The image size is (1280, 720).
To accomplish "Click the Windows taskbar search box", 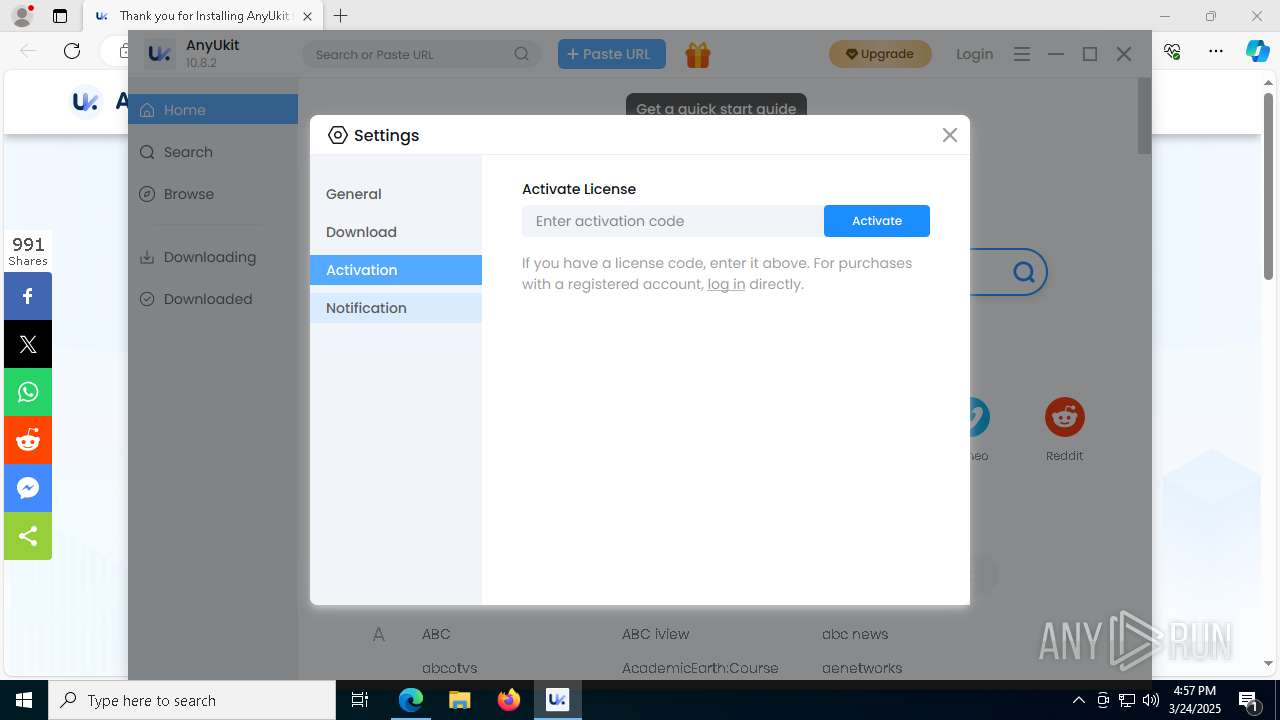I will (x=192, y=700).
